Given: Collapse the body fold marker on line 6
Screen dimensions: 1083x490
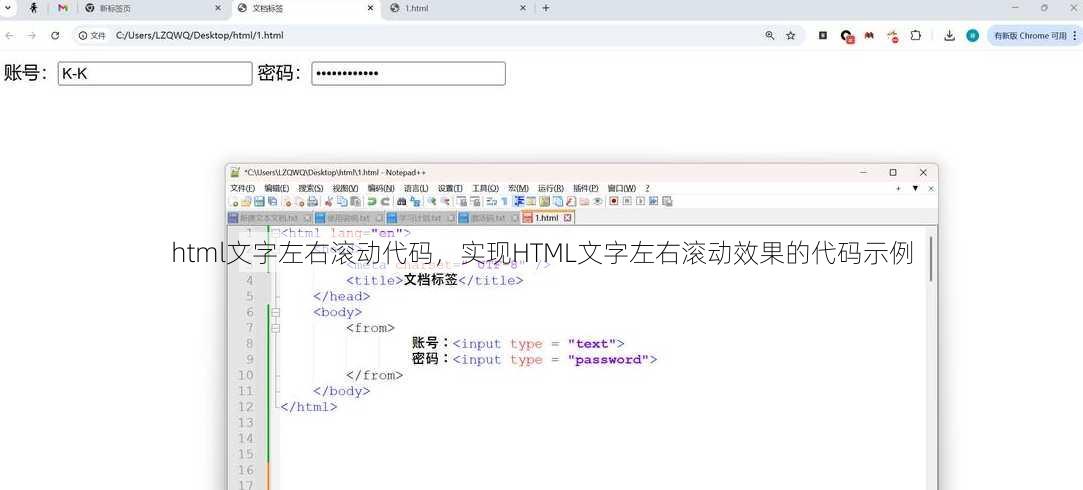Looking at the screenshot, I should (x=276, y=312).
